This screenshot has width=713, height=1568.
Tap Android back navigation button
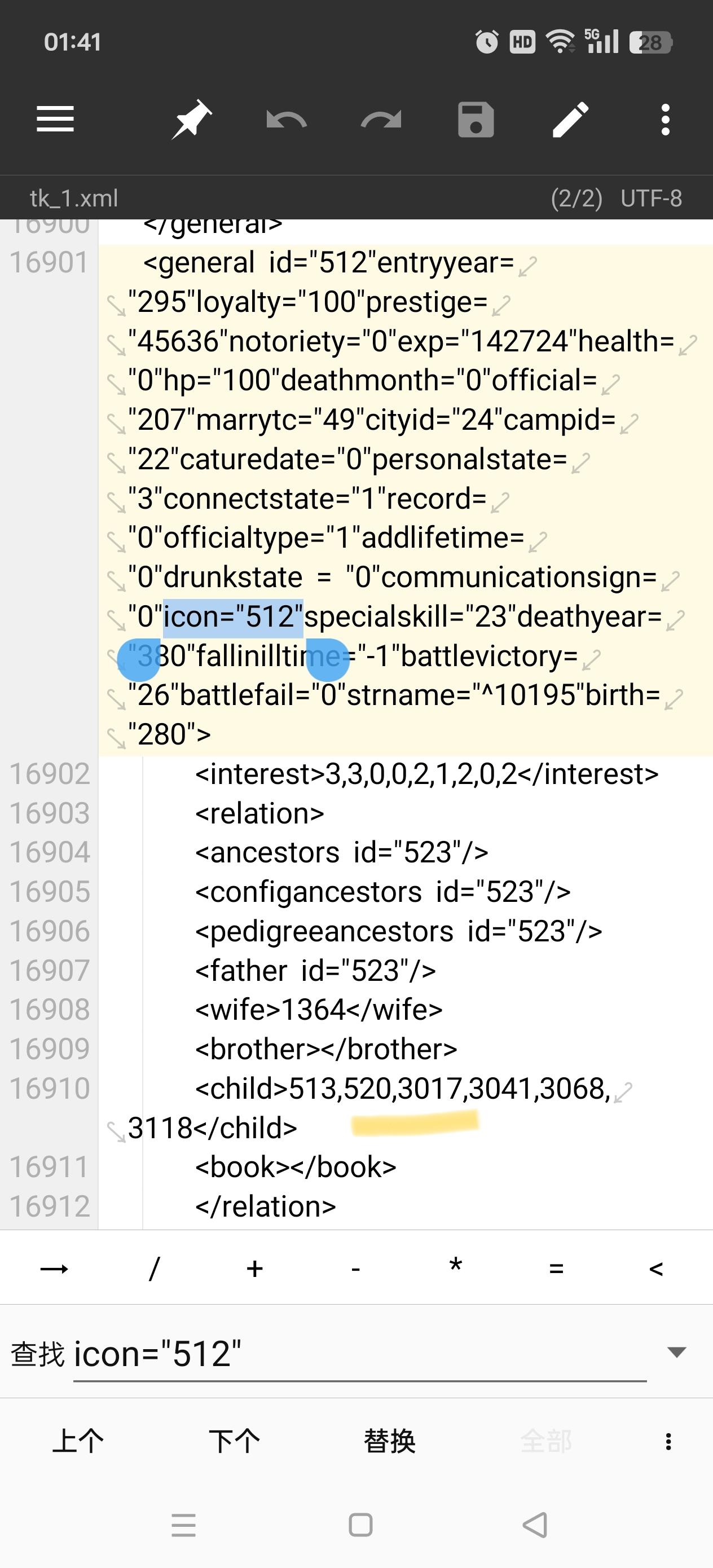535,1525
